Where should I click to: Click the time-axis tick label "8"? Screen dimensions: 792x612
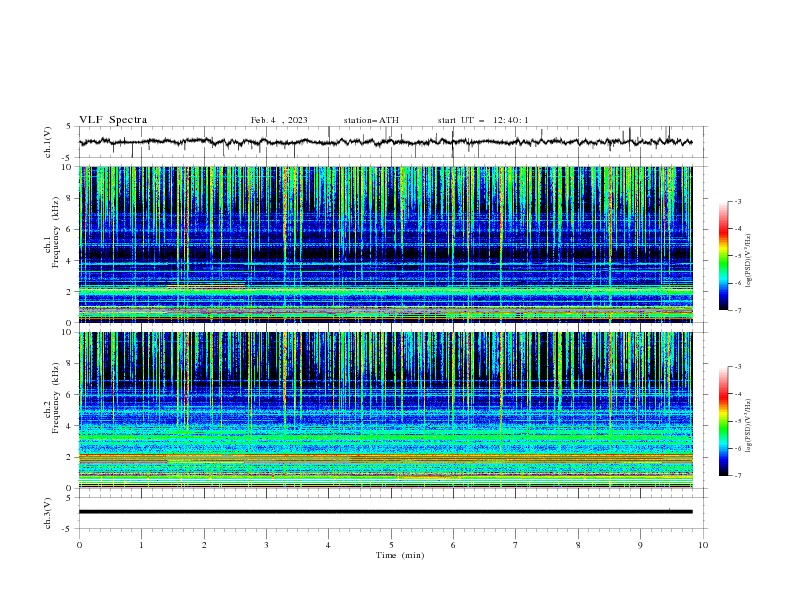[x=578, y=545]
